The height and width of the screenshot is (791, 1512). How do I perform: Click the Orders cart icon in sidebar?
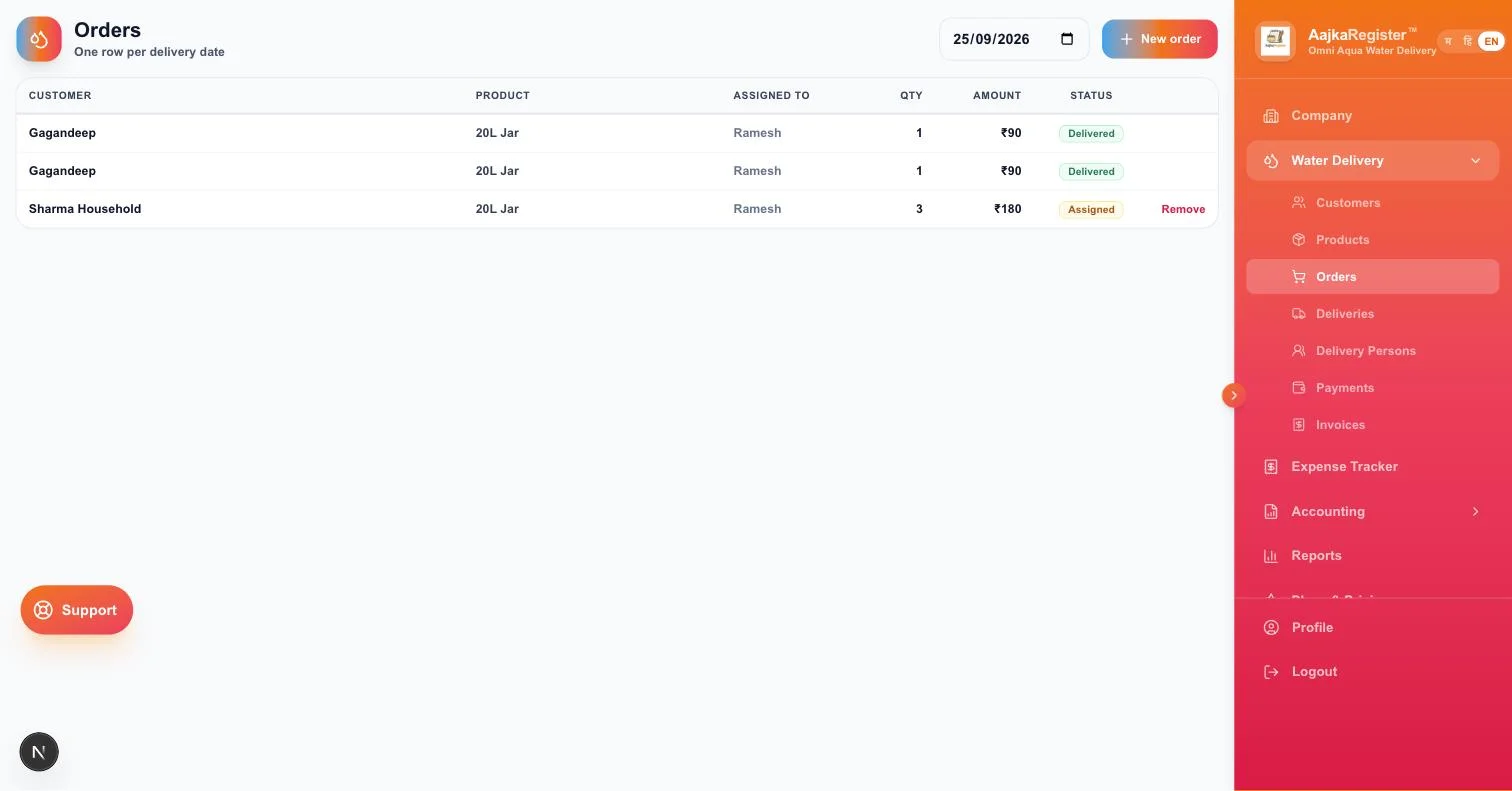1299,277
